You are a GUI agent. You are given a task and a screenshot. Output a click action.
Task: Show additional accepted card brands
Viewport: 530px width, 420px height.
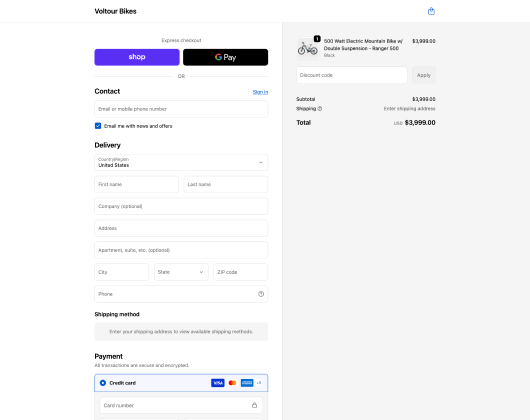click(x=259, y=383)
